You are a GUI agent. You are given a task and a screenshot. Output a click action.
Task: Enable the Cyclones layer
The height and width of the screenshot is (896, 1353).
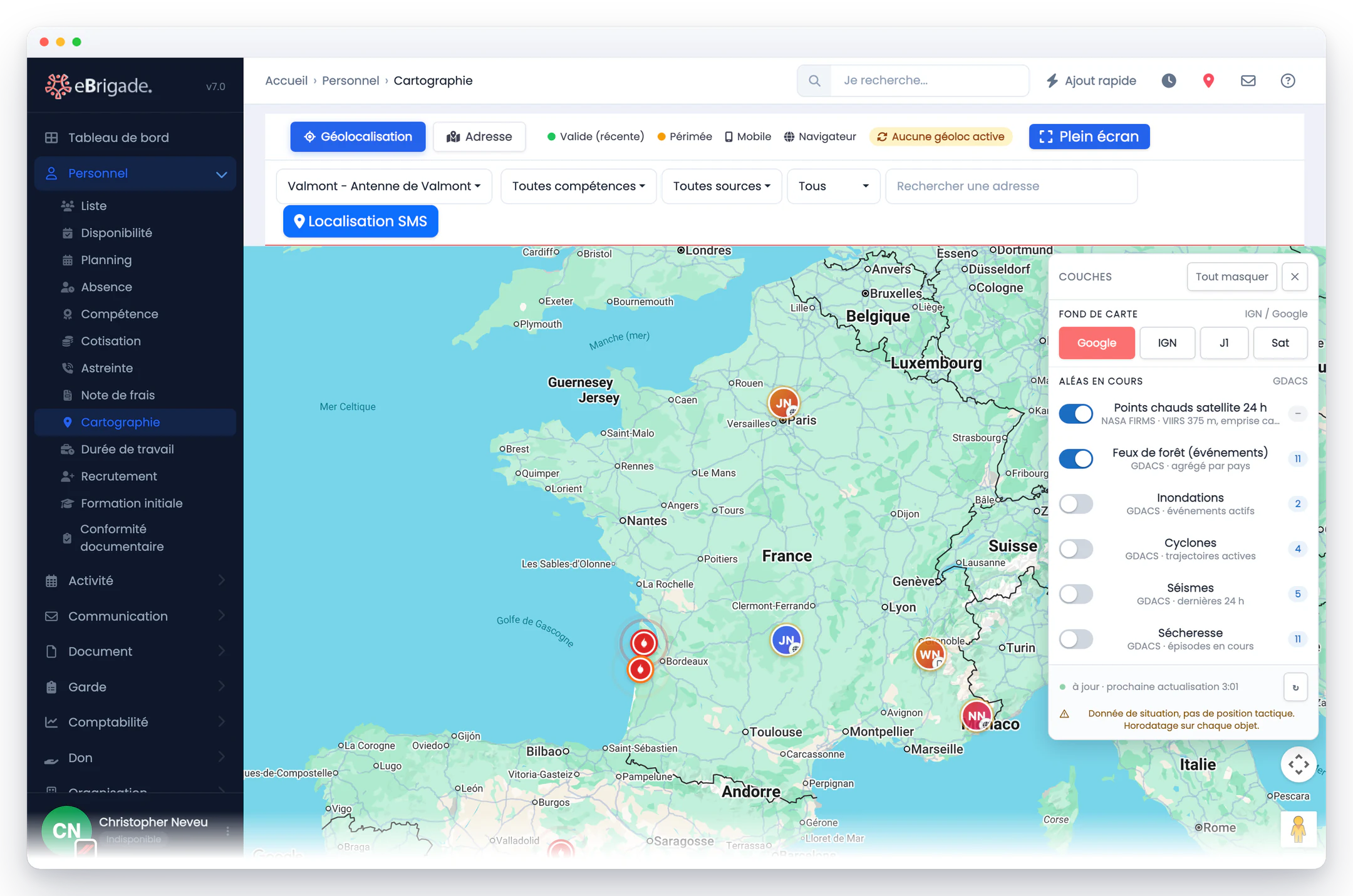pyautogui.click(x=1076, y=549)
